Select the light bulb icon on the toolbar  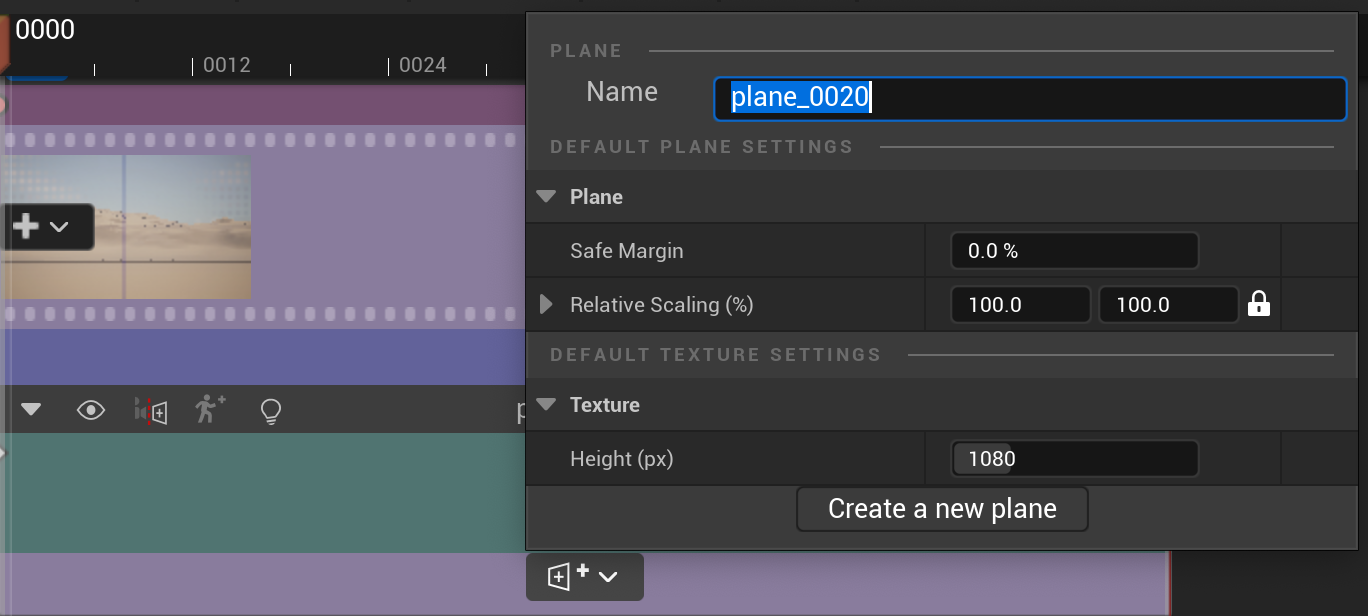[268, 410]
